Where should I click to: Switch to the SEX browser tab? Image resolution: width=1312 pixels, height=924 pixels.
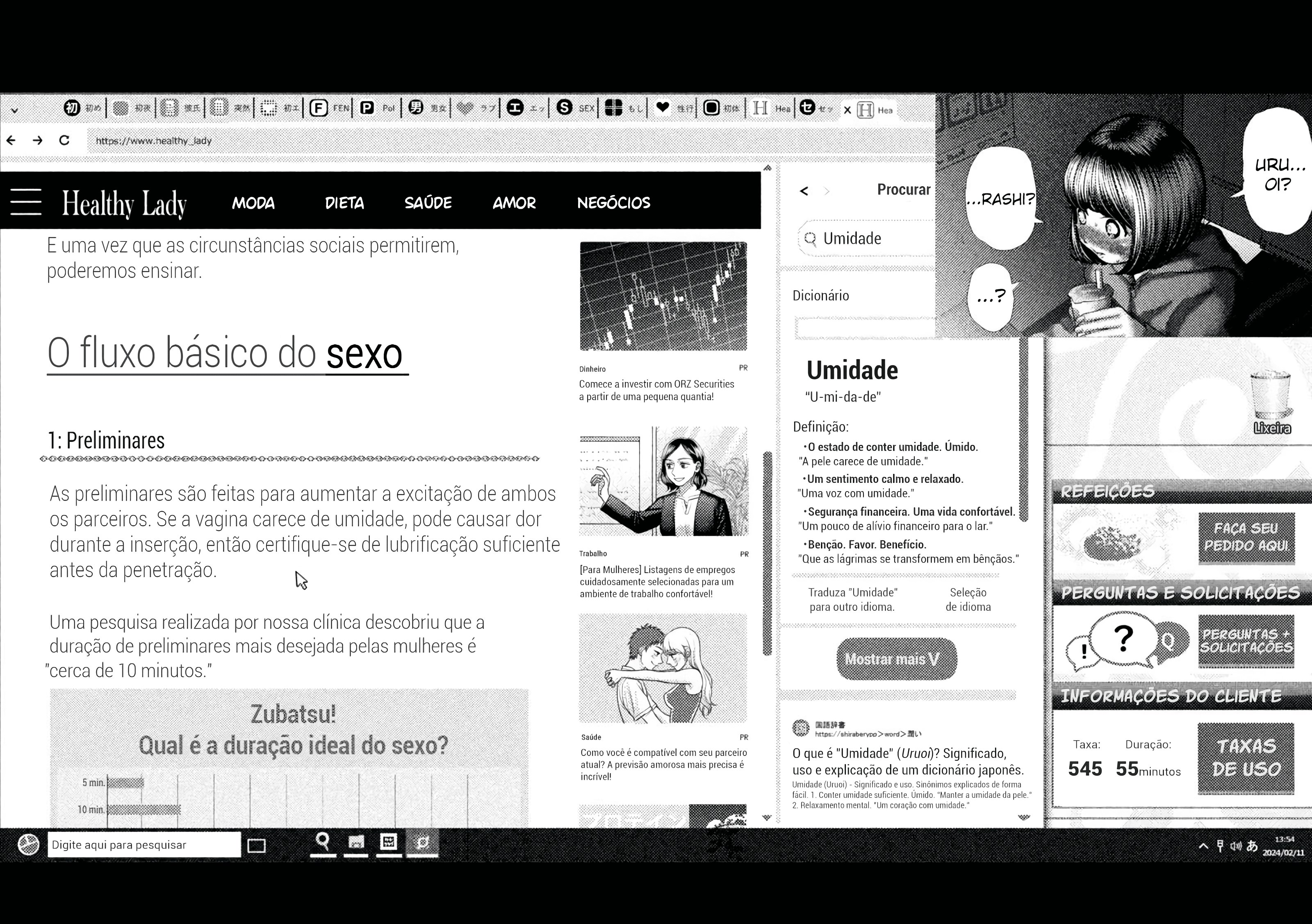click(575, 108)
